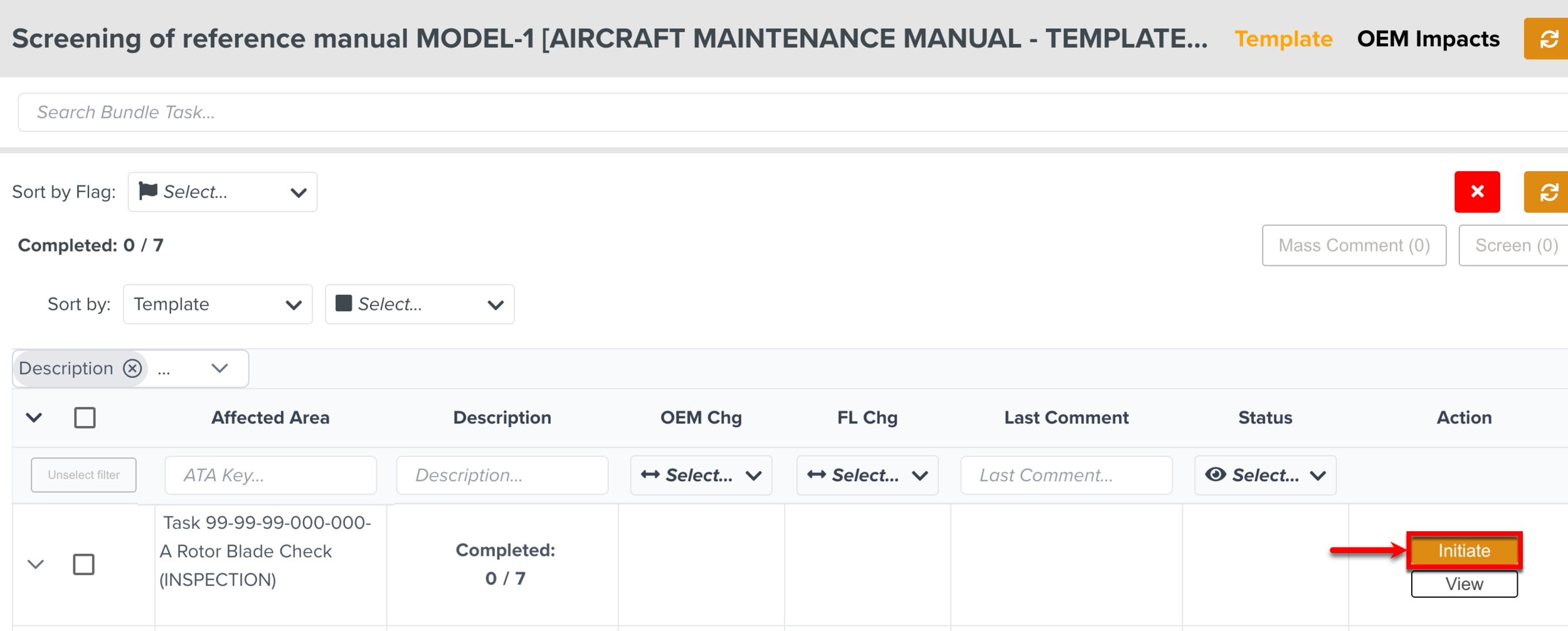The width and height of the screenshot is (1568, 631).
Task: Remove the Description chip via its X icon
Action: [132, 368]
